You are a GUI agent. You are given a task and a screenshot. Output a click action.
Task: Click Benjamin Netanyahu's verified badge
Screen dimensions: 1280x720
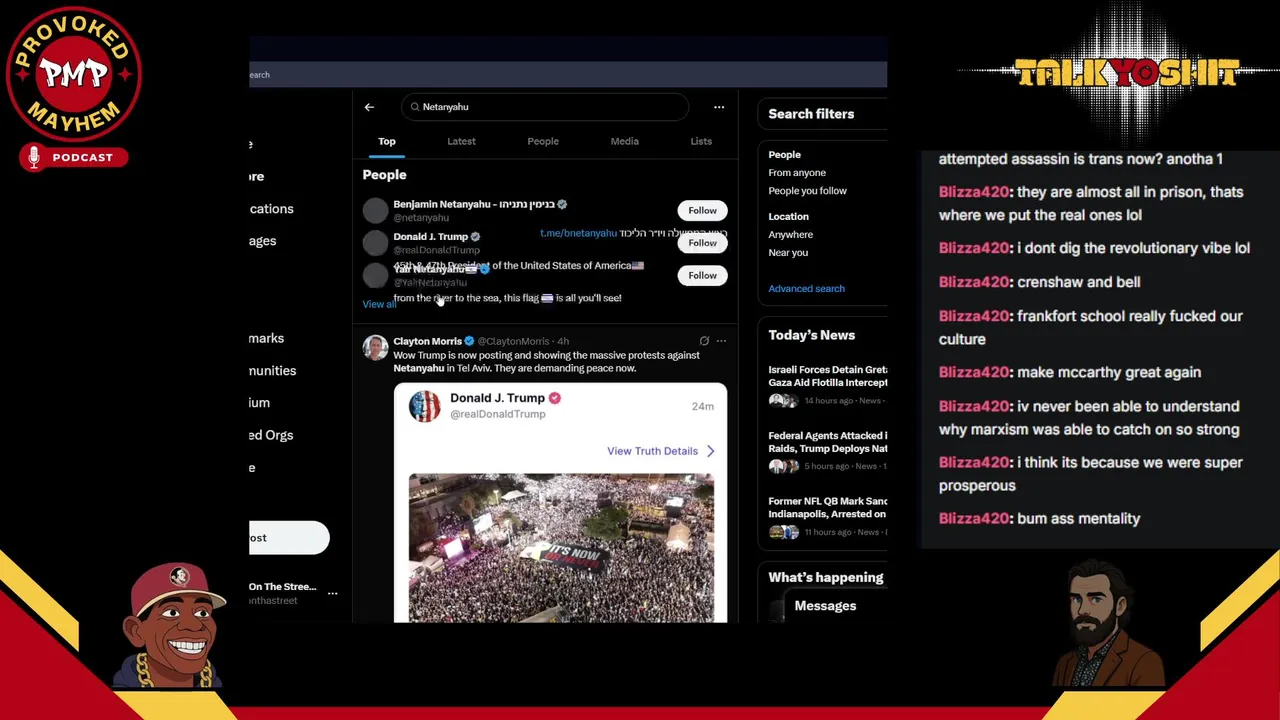click(562, 204)
